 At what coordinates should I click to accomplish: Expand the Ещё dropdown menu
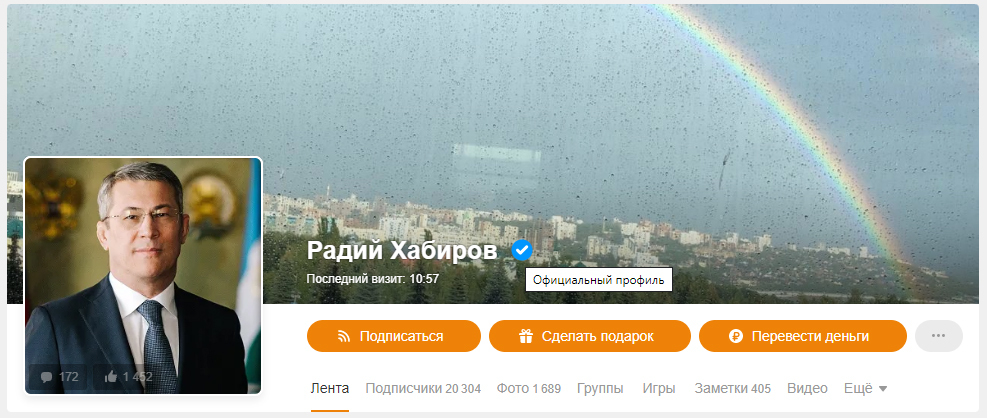tap(866, 389)
